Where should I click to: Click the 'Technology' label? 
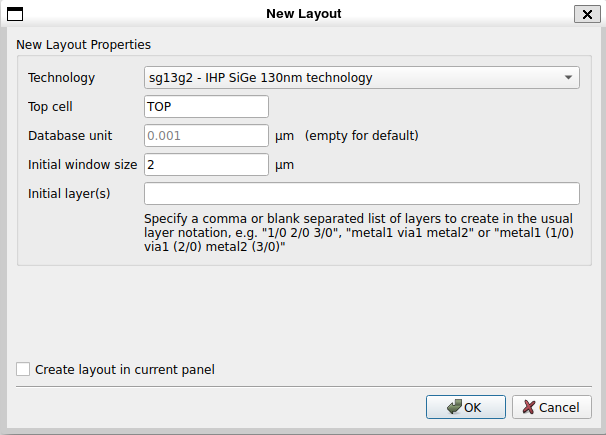[62, 77]
